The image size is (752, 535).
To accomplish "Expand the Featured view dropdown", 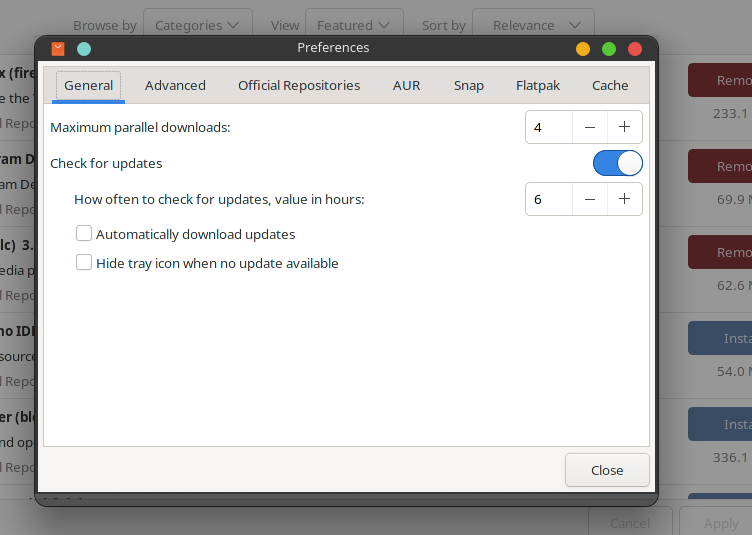I will coord(354,25).
